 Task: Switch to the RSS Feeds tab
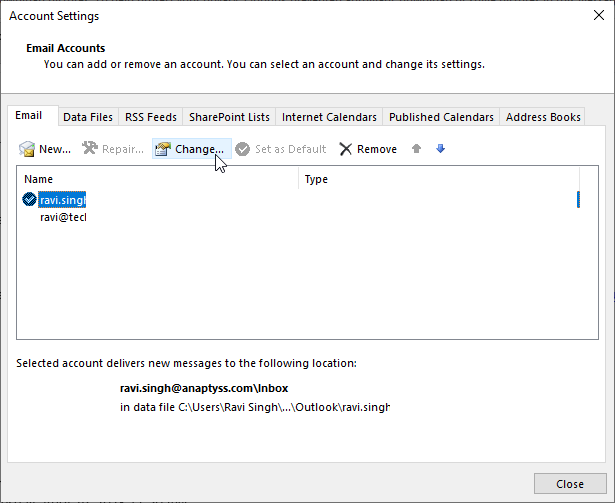point(151,117)
